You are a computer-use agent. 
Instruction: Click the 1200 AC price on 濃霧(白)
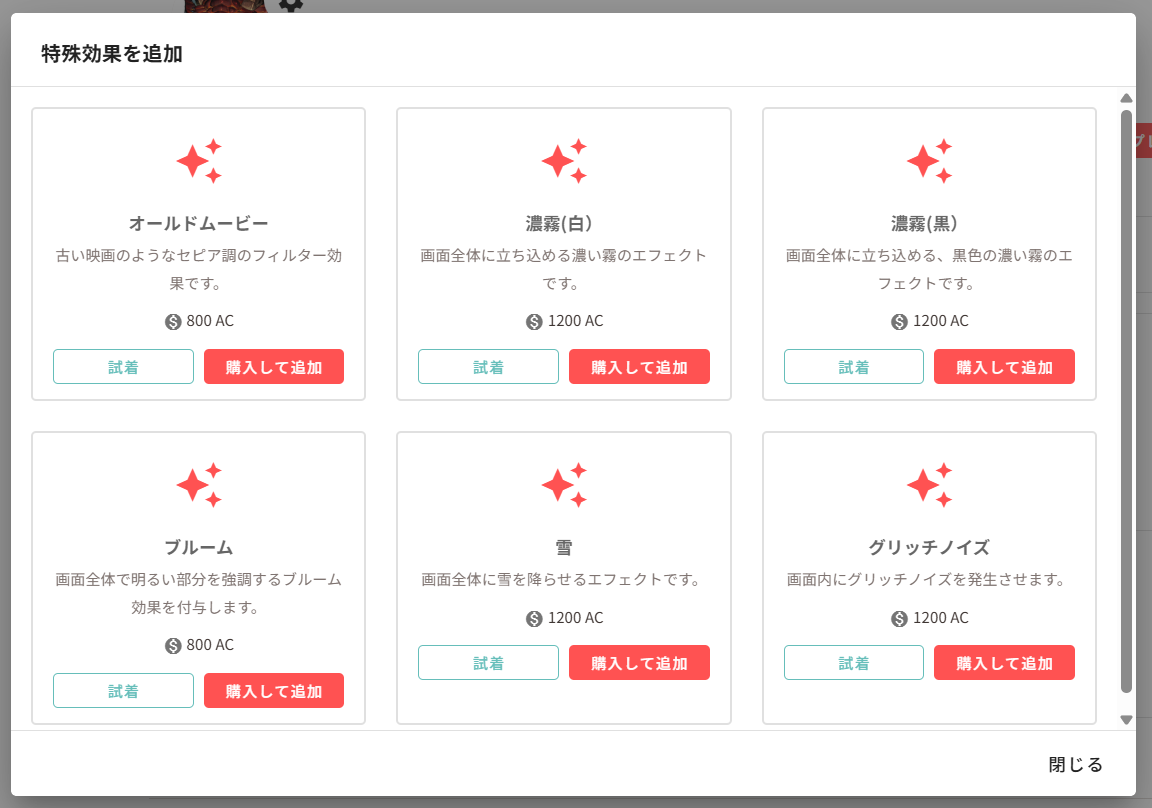click(x=575, y=321)
